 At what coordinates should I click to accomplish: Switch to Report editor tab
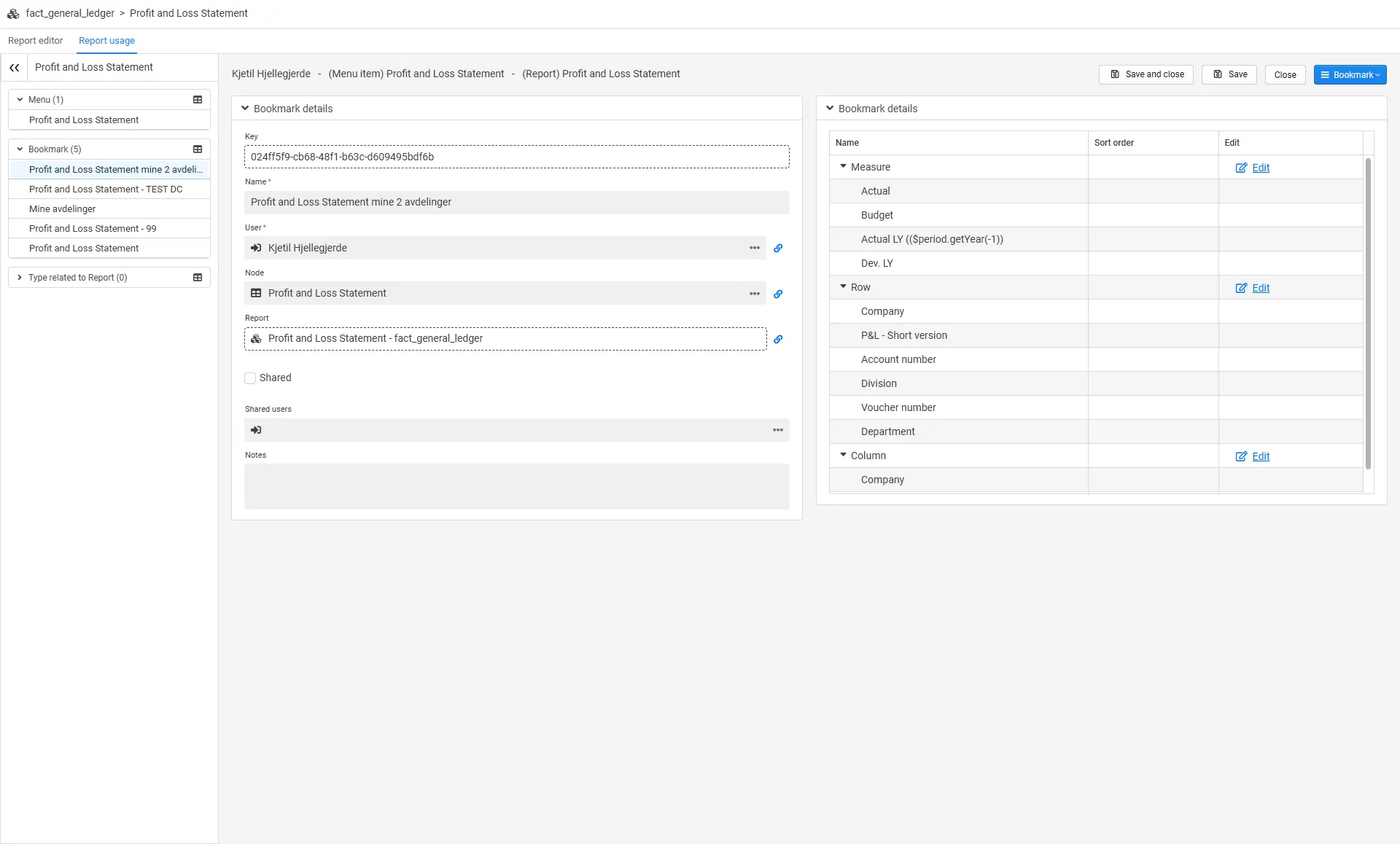point(36,41)
